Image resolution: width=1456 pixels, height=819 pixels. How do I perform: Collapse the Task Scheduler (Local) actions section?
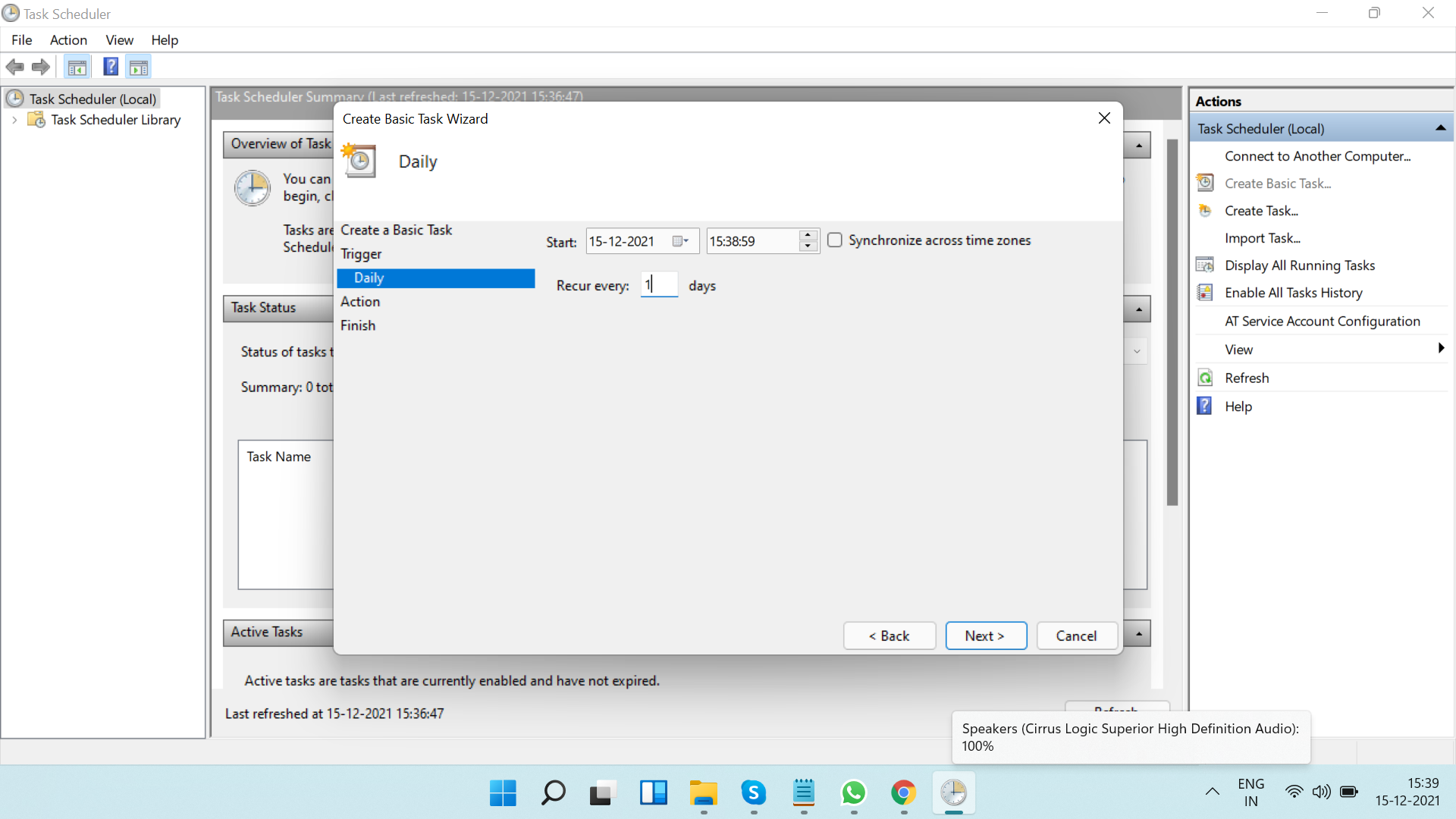click(1440, 129)
